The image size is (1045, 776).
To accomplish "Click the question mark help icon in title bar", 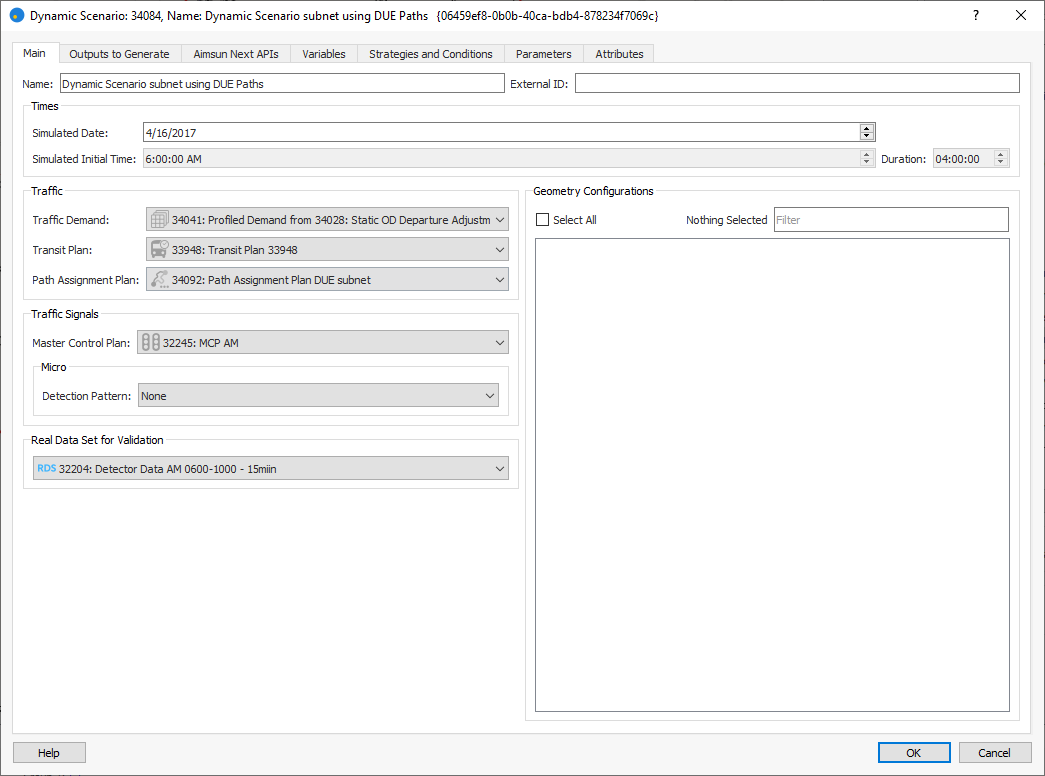I will pyautogui.click(x=975, y=16).
